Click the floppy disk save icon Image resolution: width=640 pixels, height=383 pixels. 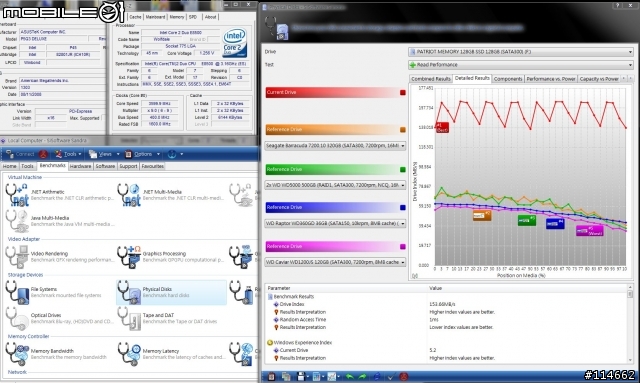(301, 376)
